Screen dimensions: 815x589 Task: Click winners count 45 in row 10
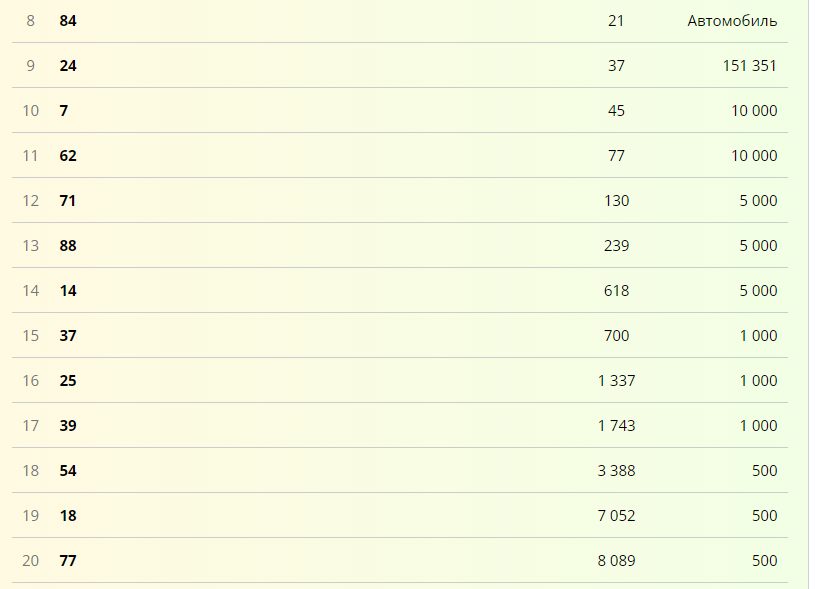point(616,111)
